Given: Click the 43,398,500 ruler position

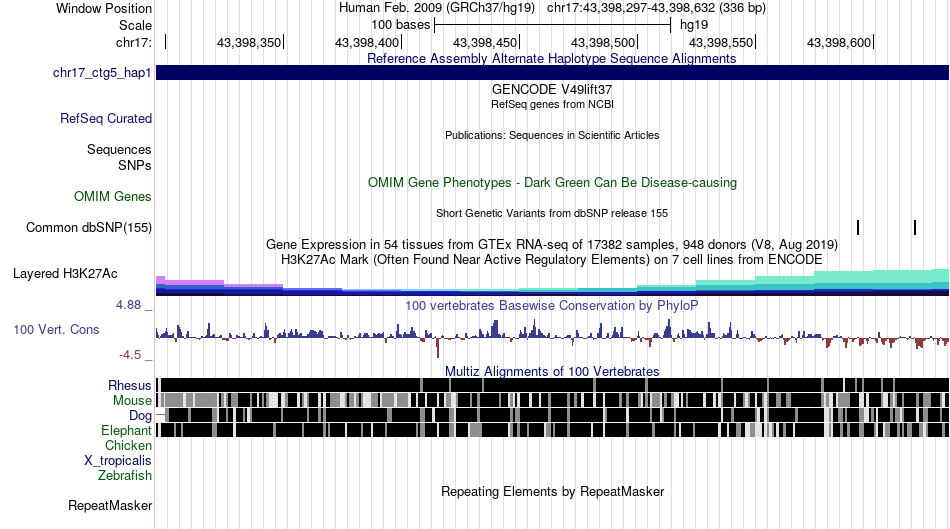Looking at the screenshot, I should tap(603, 42).
